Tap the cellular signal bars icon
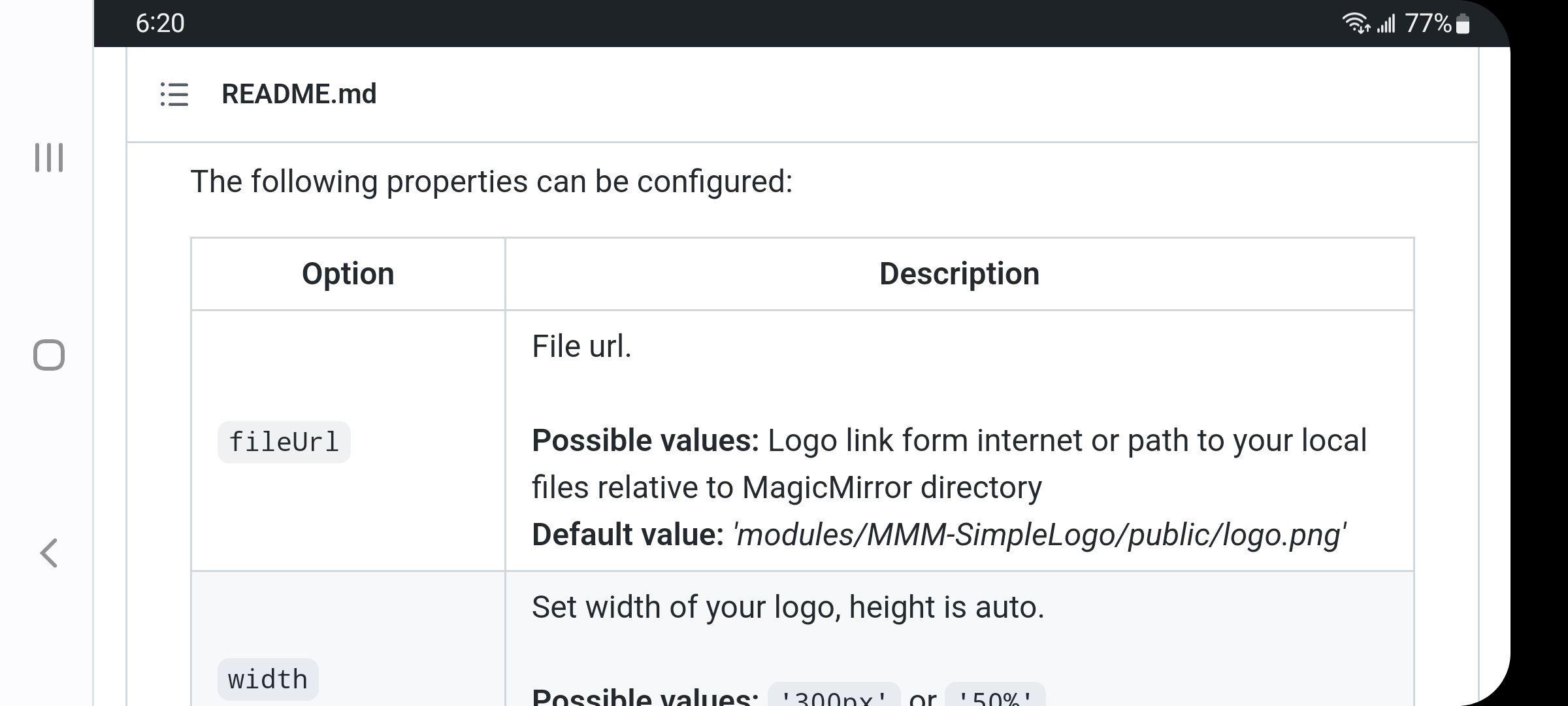The width and height of the screenshot is (1568, 706). (x=1386, y=24)
